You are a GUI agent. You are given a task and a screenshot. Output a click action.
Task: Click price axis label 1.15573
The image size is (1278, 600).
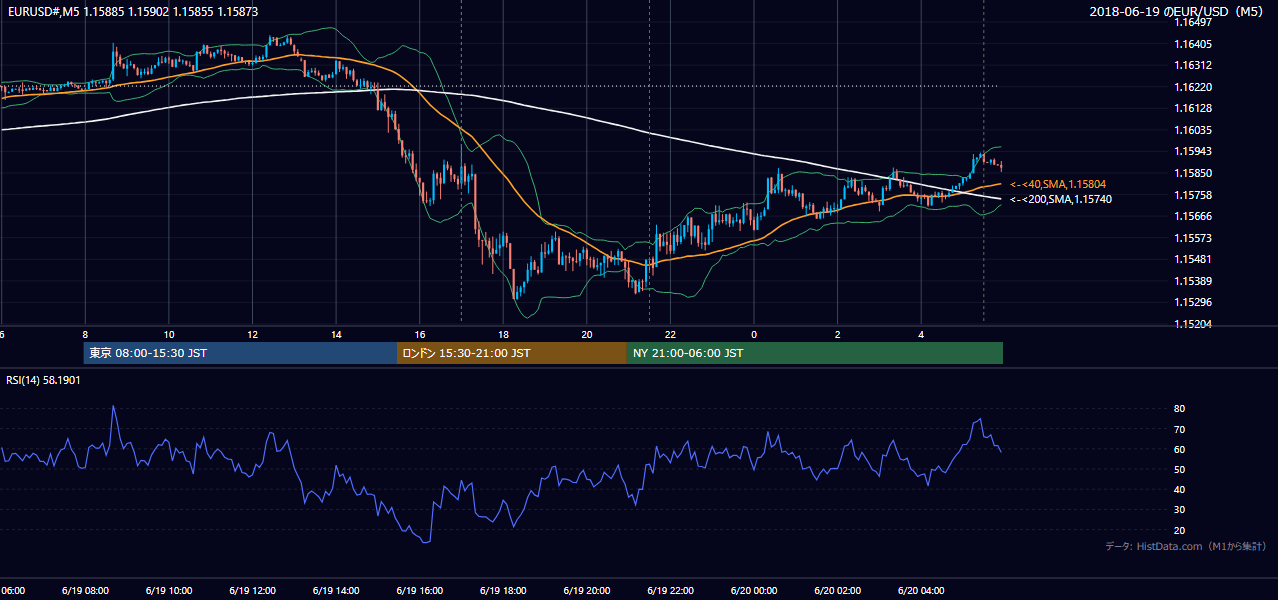[1192, 238]
